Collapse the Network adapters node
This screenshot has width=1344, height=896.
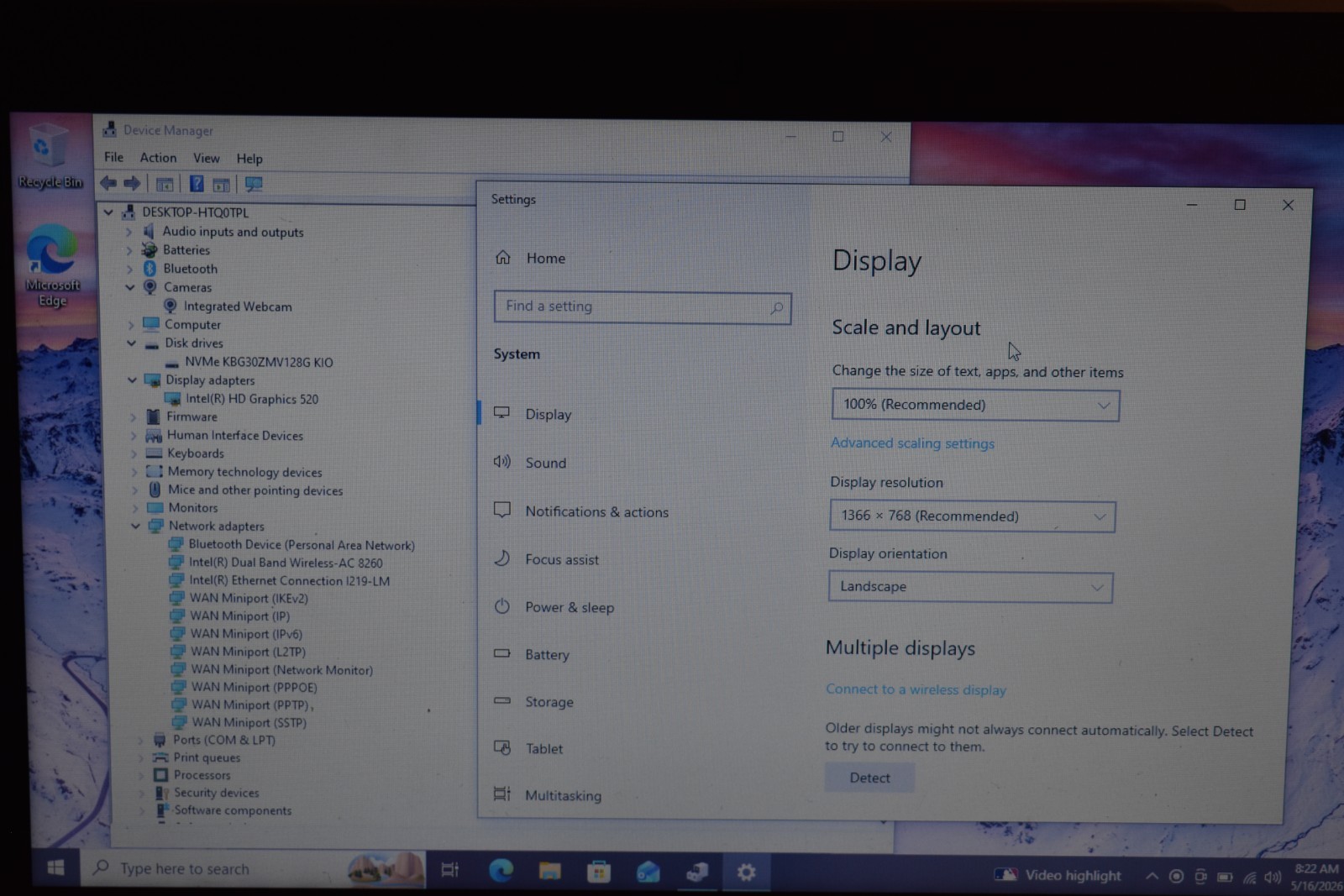pos(135,526)
